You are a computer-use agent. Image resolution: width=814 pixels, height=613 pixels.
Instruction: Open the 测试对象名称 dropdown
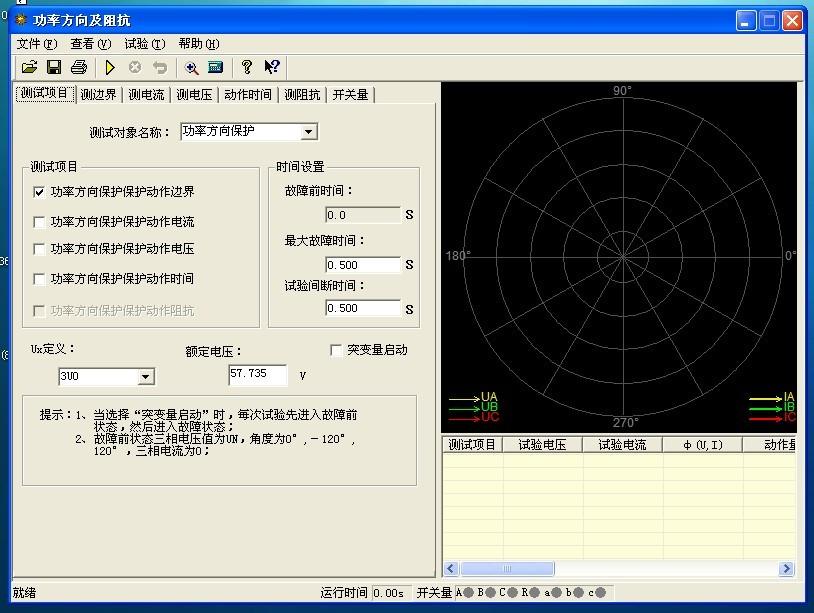[308, 131]
